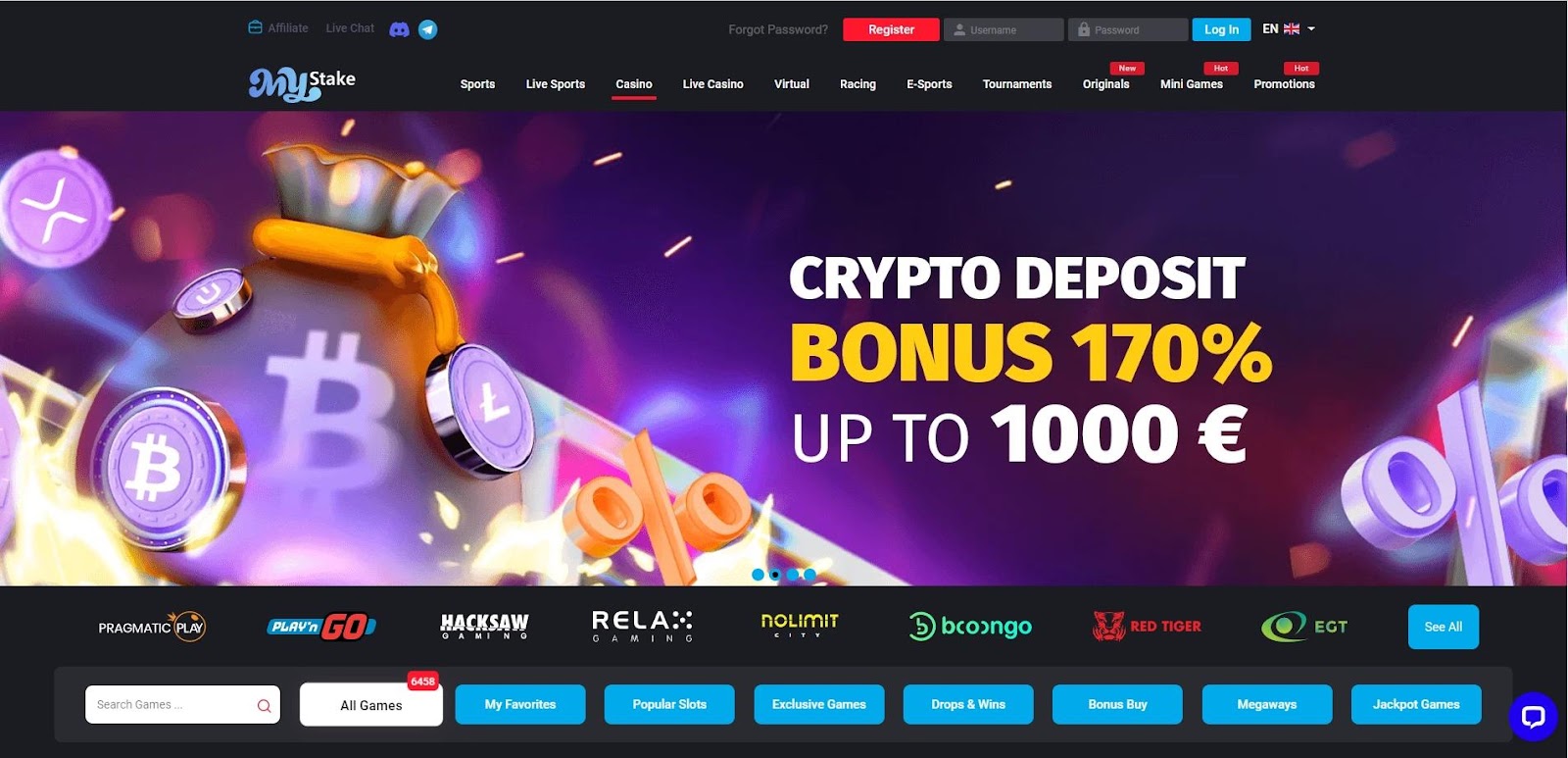Click the red Register button
The width and height of the screenshot is (1568, 758).
click(x=891, y=29)
